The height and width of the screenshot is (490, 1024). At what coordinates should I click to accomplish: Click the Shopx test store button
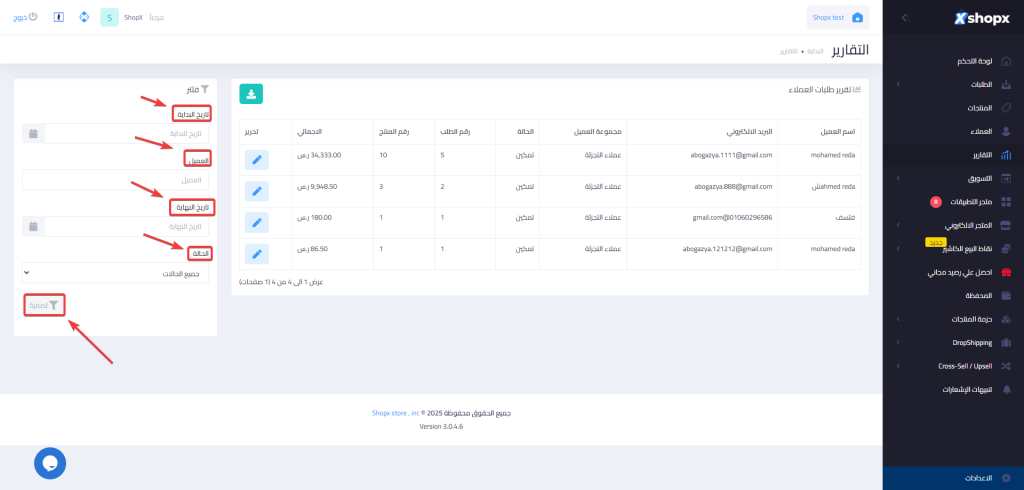(x=837, y=18)
